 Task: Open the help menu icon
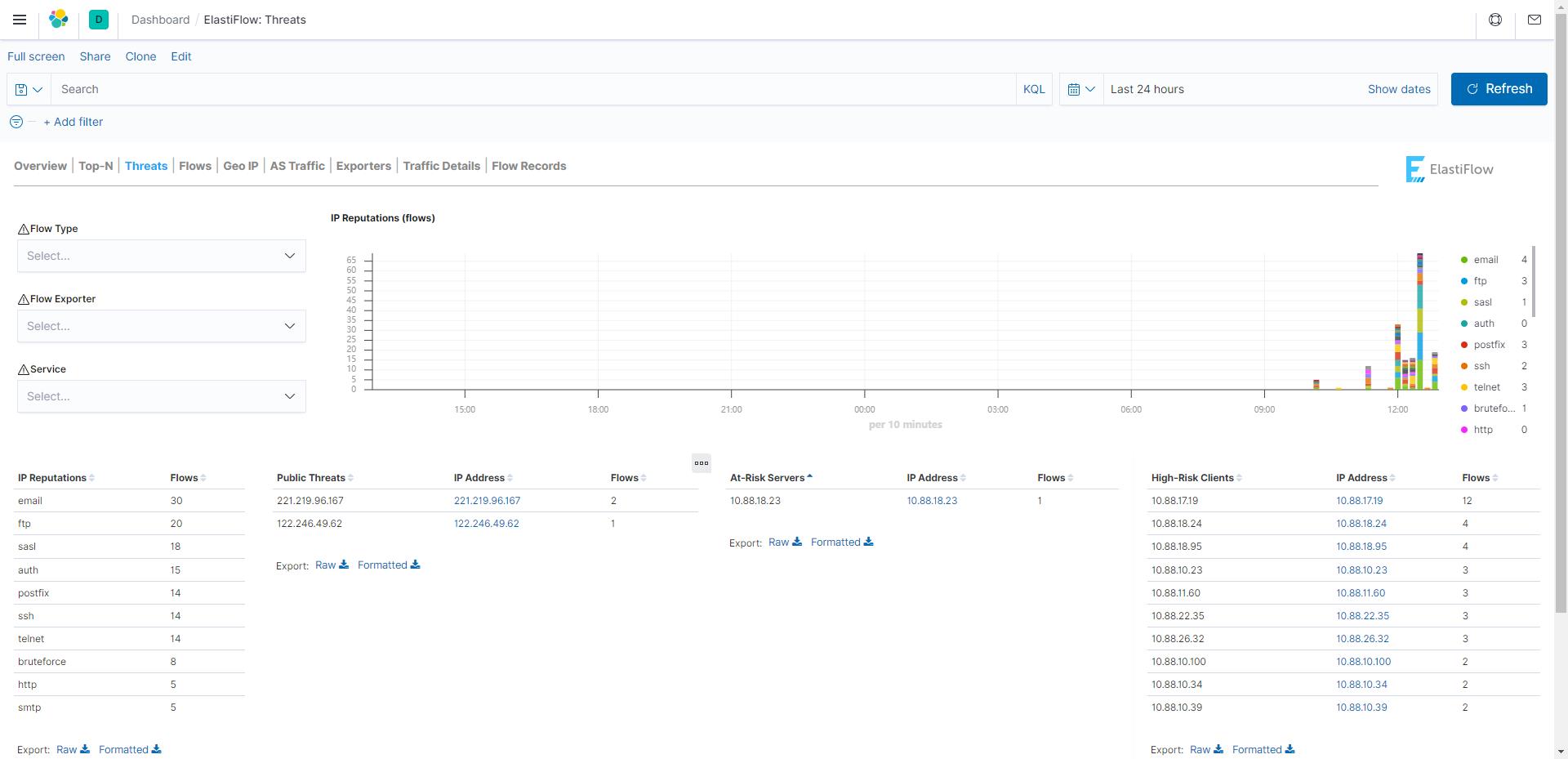click(x=1495, y=20)
